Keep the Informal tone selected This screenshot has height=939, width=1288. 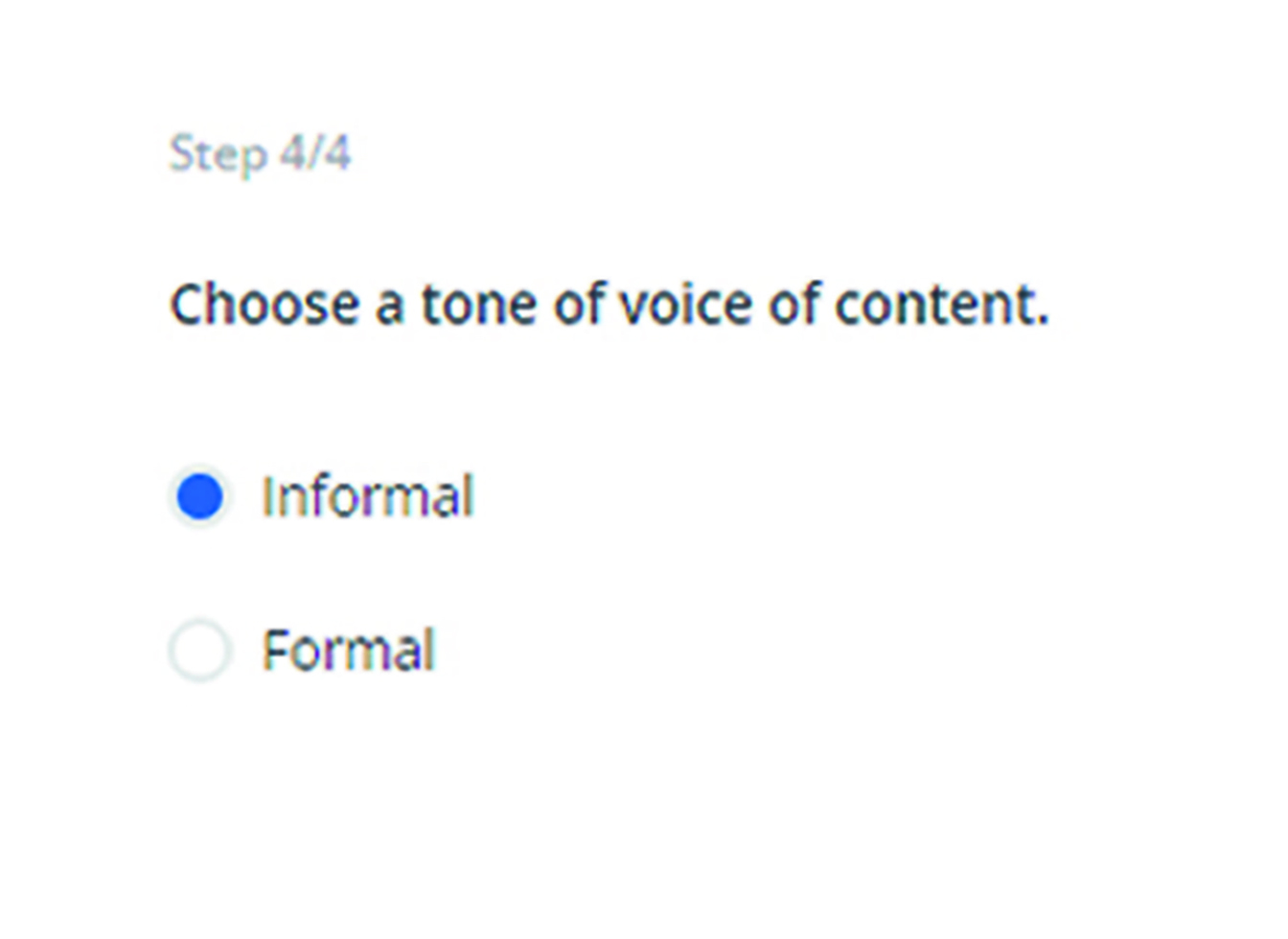(200, 497)
